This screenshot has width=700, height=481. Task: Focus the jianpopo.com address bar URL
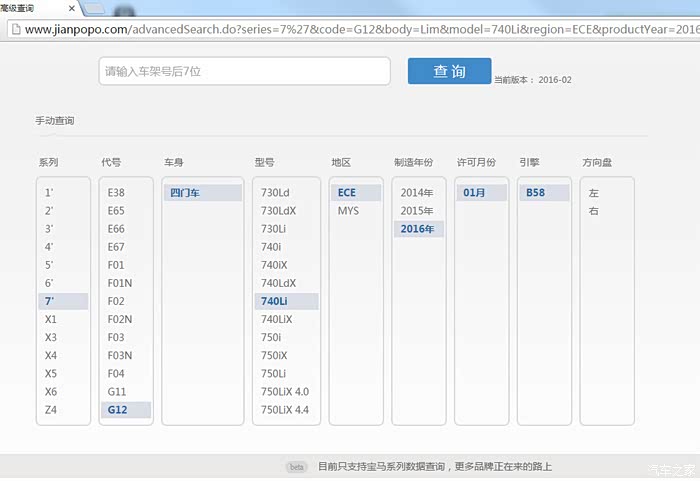click(x=350, y=29)
